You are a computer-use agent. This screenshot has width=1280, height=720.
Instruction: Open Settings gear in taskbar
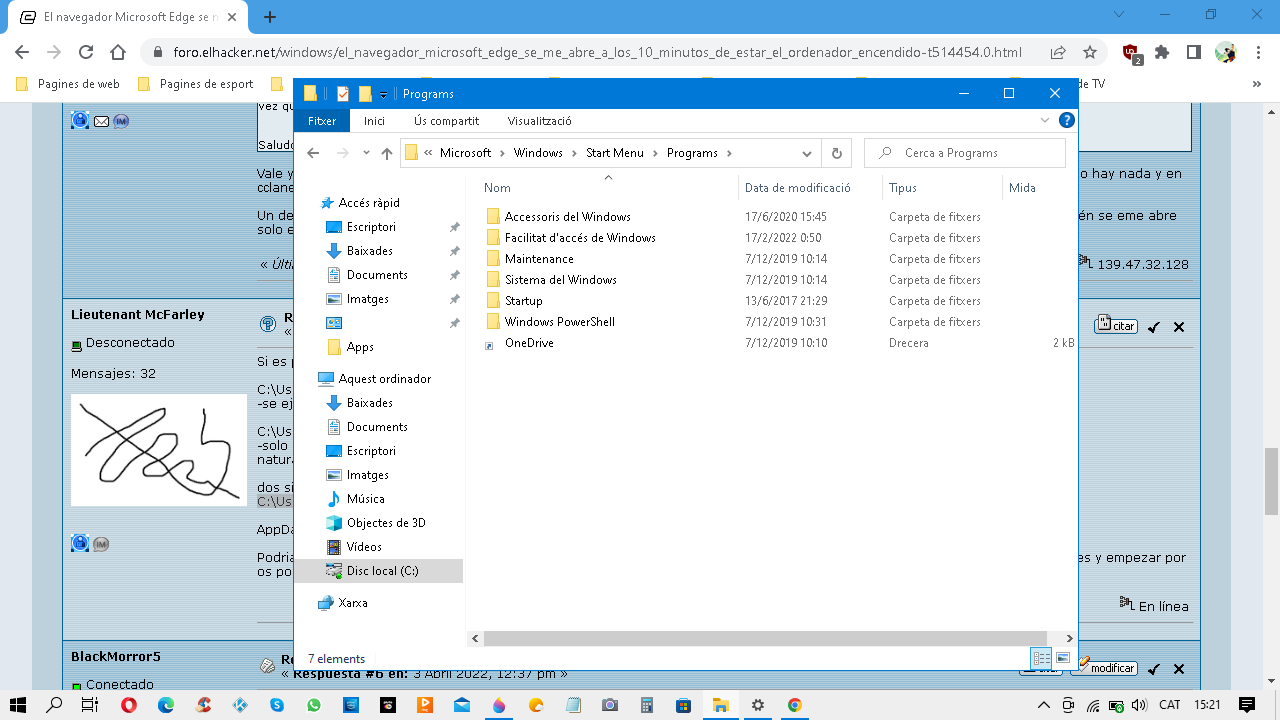[x=758, y=705]
